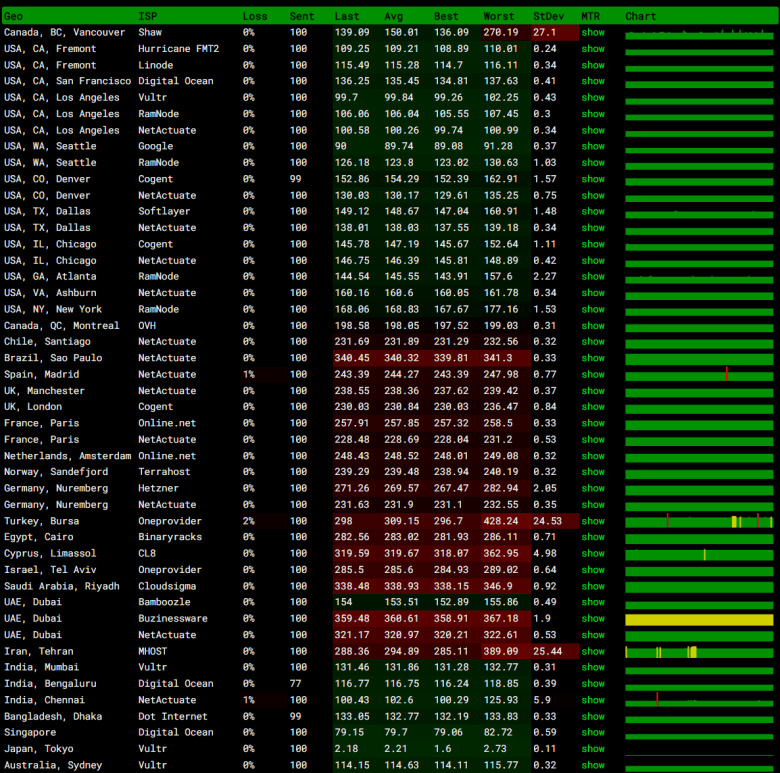780x773 pixels.
Task: Click the chart bar for Iran Tehran
Action: (x=699, y=652)
